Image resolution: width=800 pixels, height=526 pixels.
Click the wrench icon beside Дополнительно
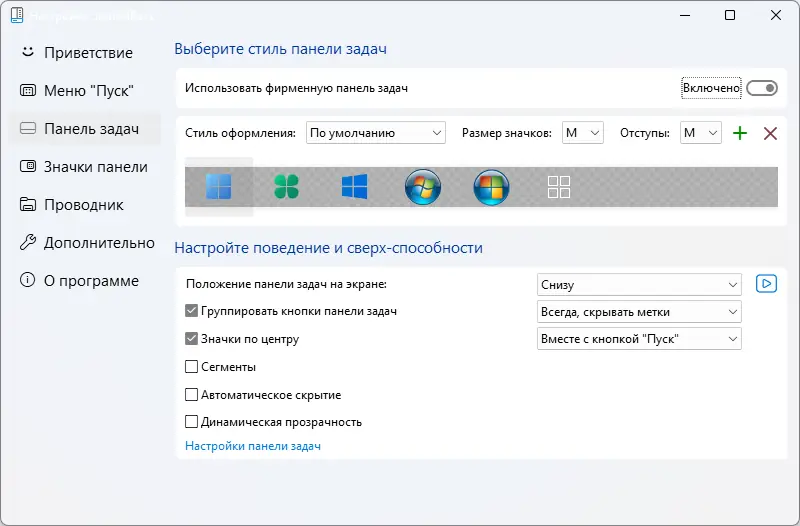pyautogui.click(x=28, y=242)
